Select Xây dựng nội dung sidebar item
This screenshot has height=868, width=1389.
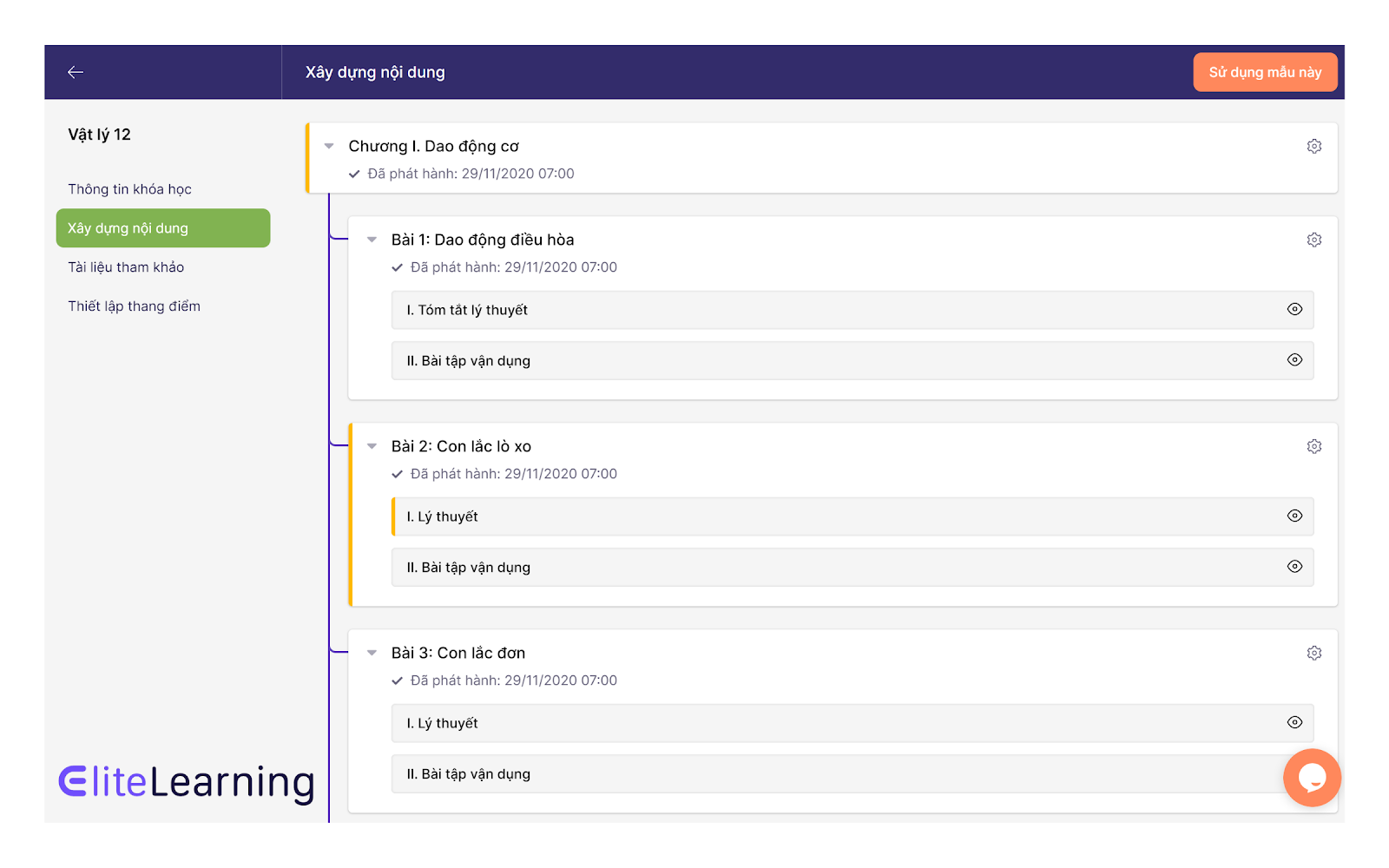(x=163, y=228)
